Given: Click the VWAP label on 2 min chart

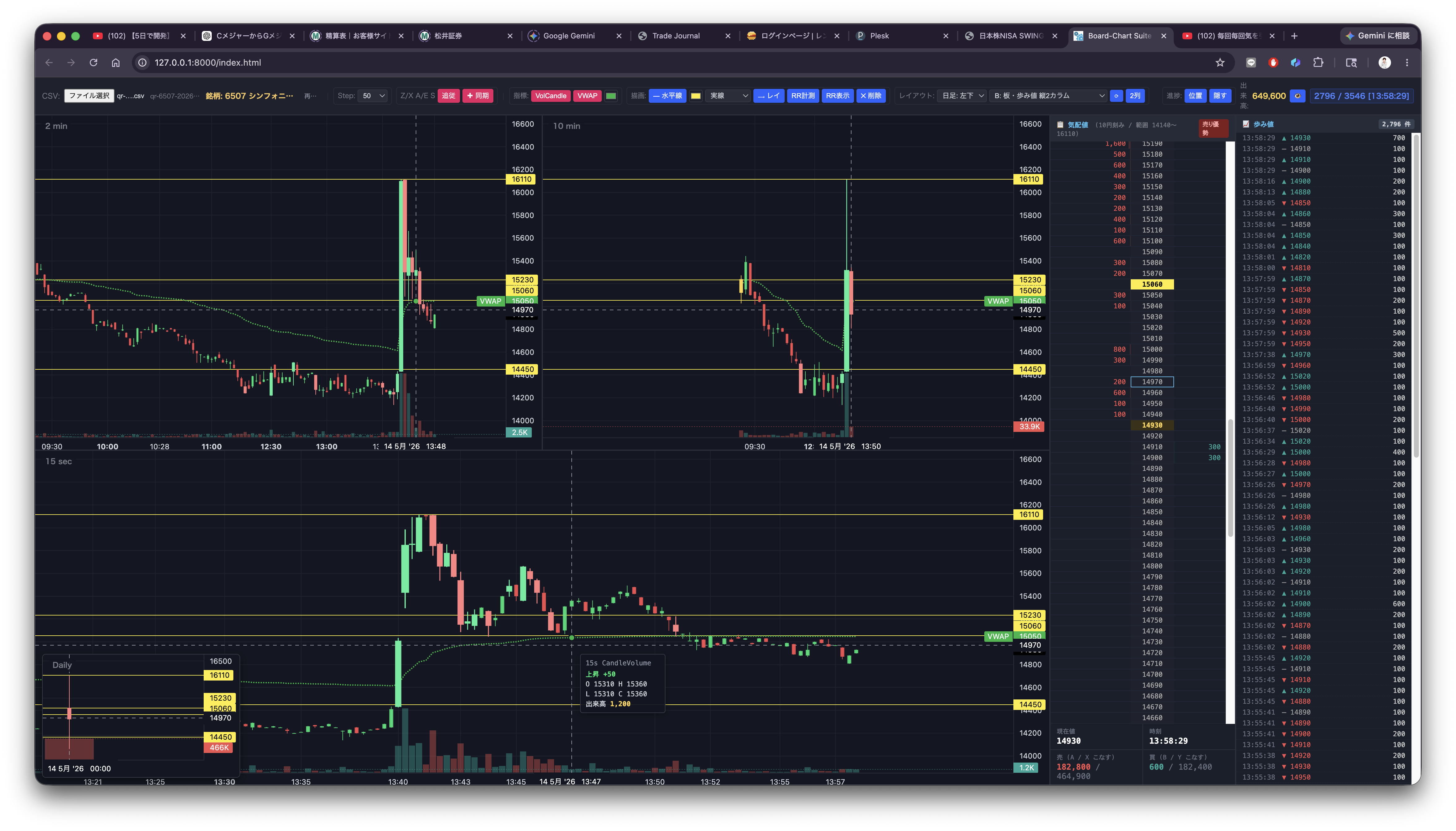Looking at the screenshot, I should click(x=491, y=301).
